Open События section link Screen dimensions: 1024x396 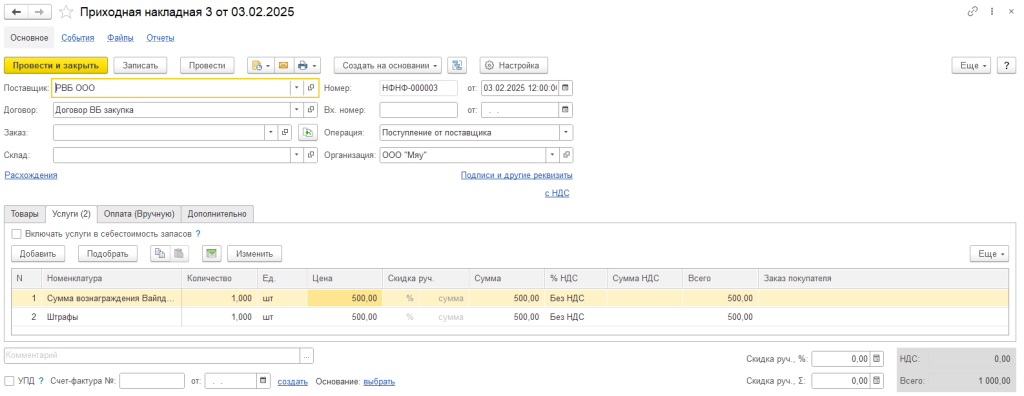[x=78, y=38]
